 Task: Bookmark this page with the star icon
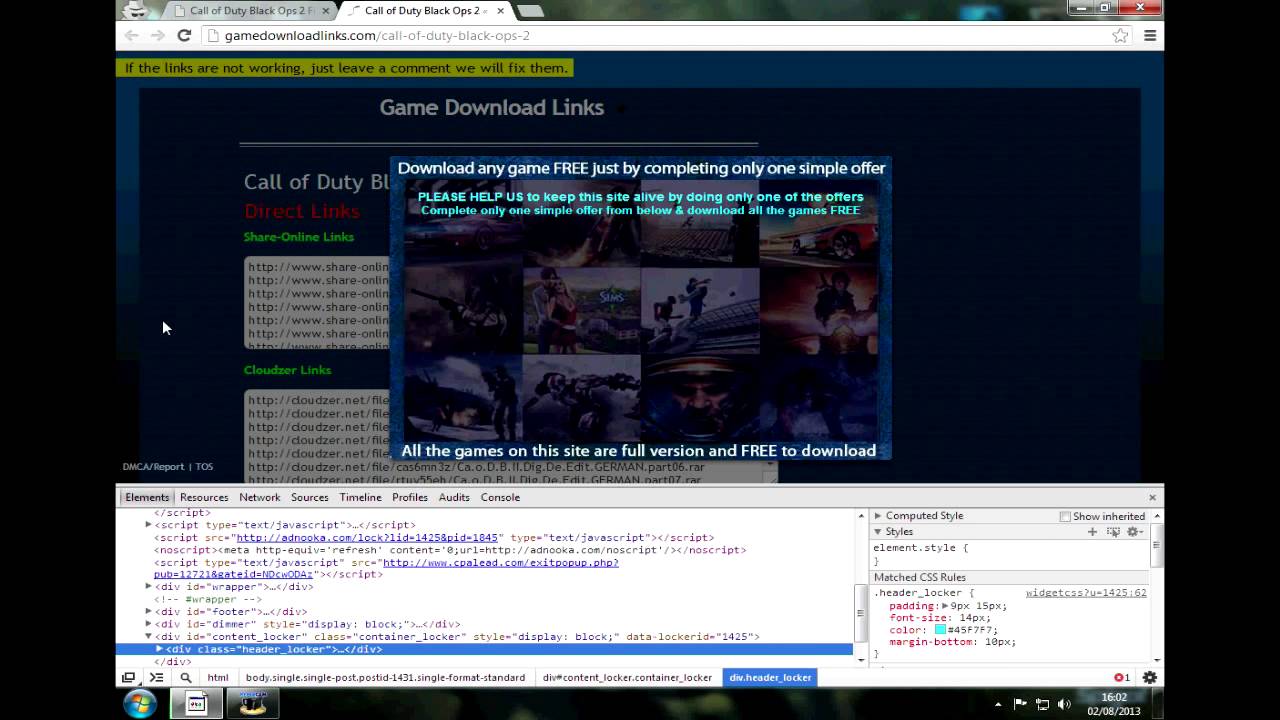pyautogui.click(x=1121, y=35)
